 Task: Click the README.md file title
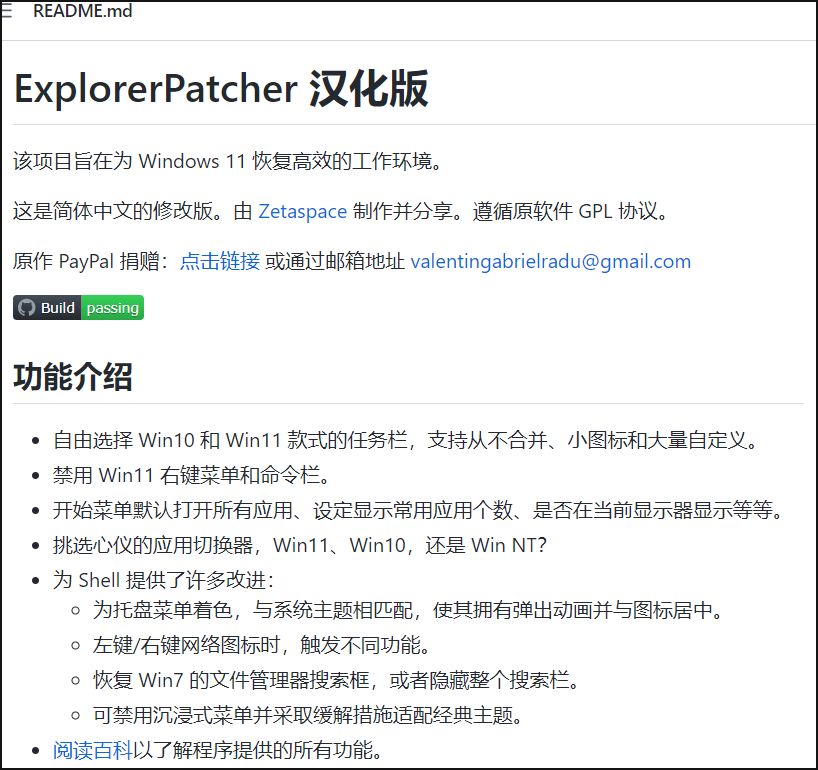[82, 11]
